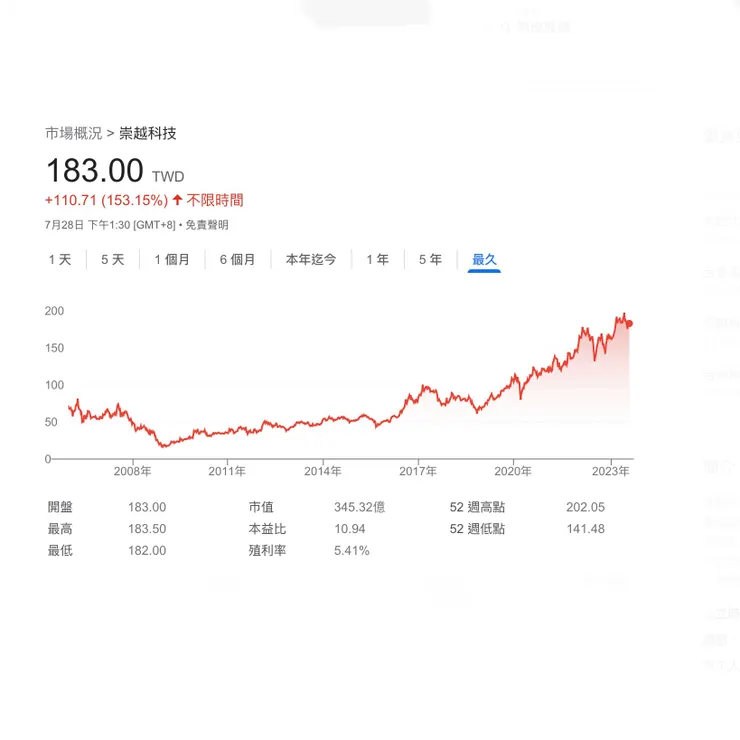Click the 183.00 current price

pyautogui.click(x=95, y=170)
